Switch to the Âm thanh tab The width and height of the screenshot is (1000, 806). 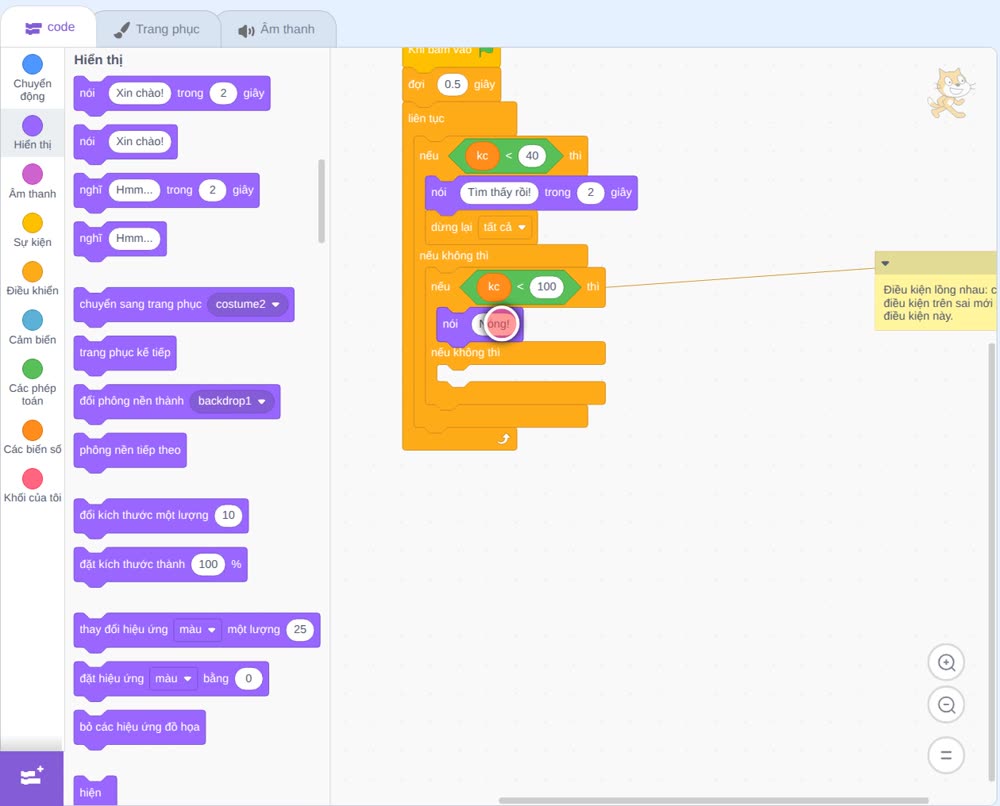pyautogui.click(x=277, y=29)
